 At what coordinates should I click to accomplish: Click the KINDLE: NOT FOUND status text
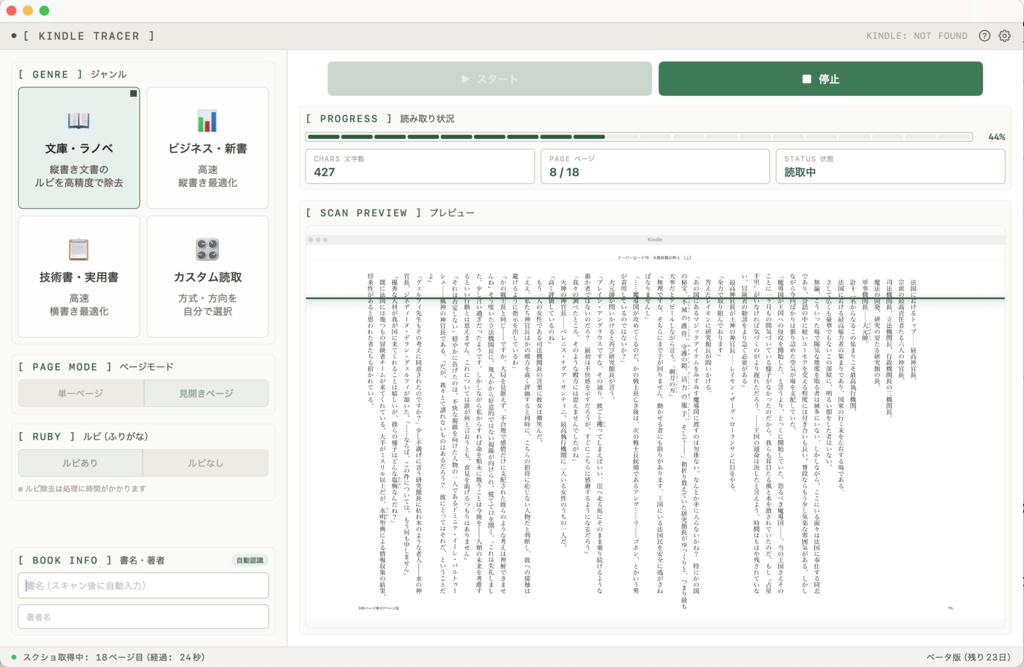point(917,36)
